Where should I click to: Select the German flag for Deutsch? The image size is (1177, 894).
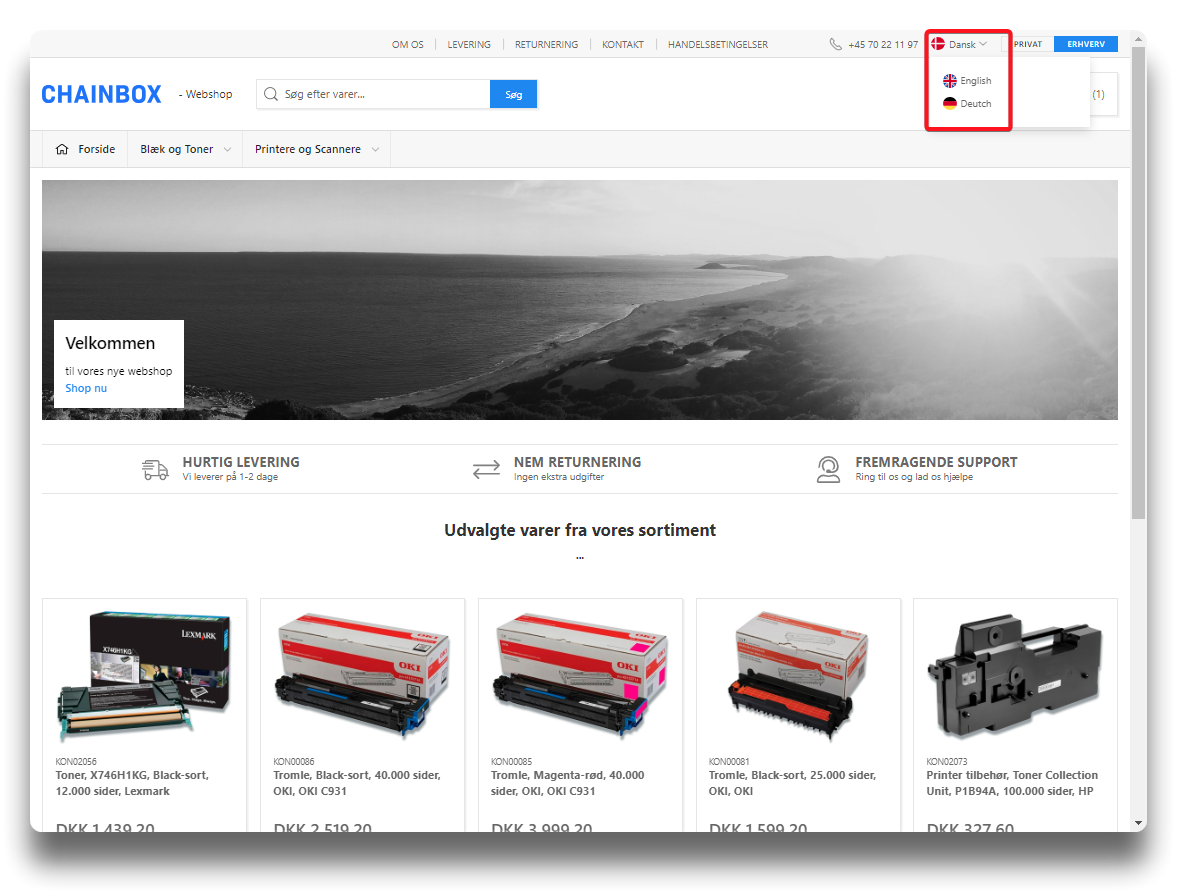950,104
